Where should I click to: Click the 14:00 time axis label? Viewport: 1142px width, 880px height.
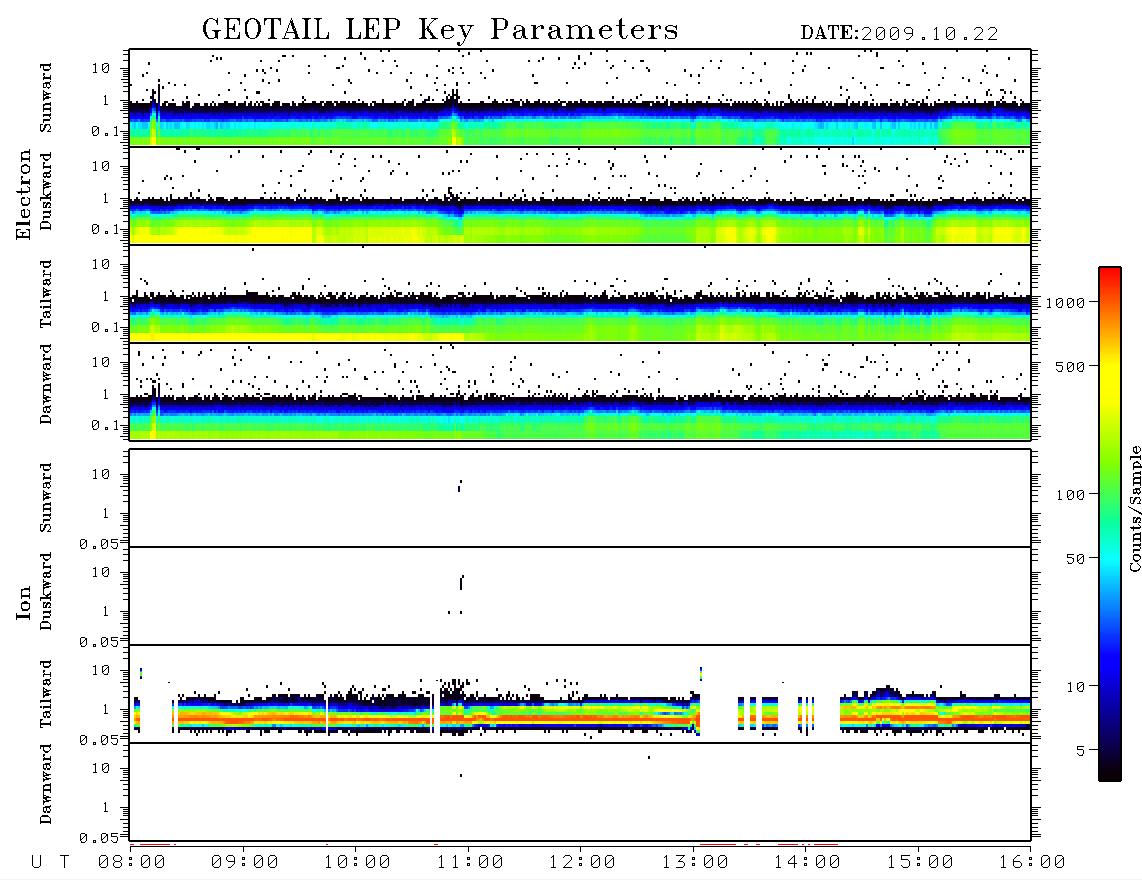click(807, 862)
